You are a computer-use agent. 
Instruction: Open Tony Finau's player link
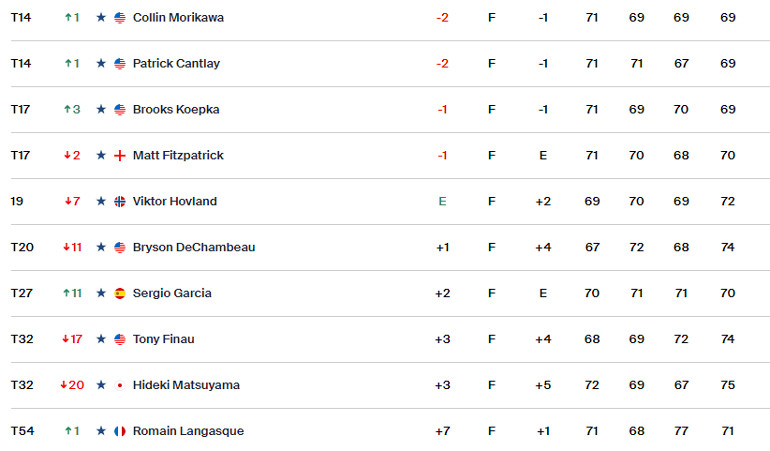click(164, 339)
